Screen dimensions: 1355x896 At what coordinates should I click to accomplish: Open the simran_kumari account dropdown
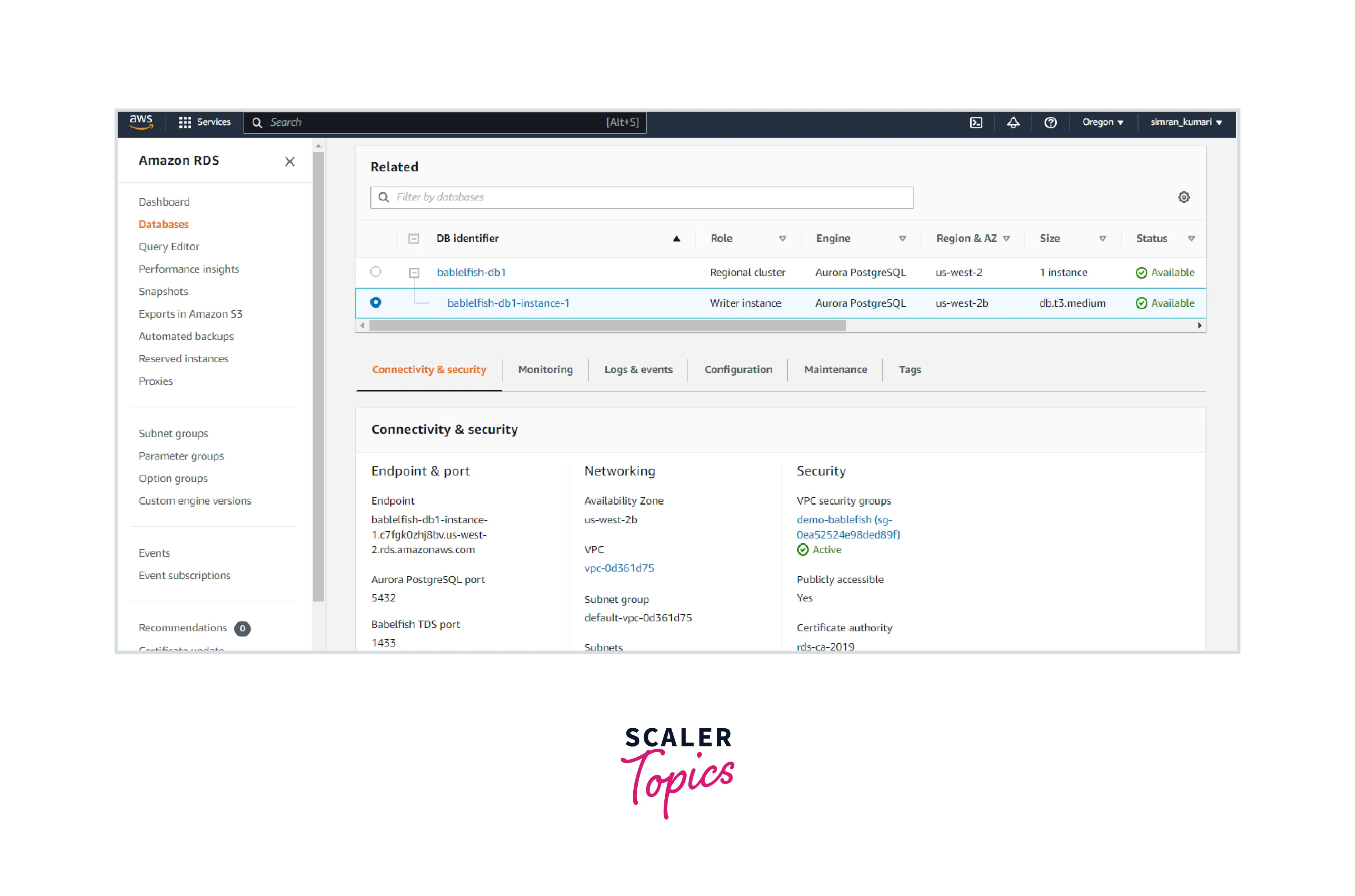pyautogui.click(x=1185, y=122)
